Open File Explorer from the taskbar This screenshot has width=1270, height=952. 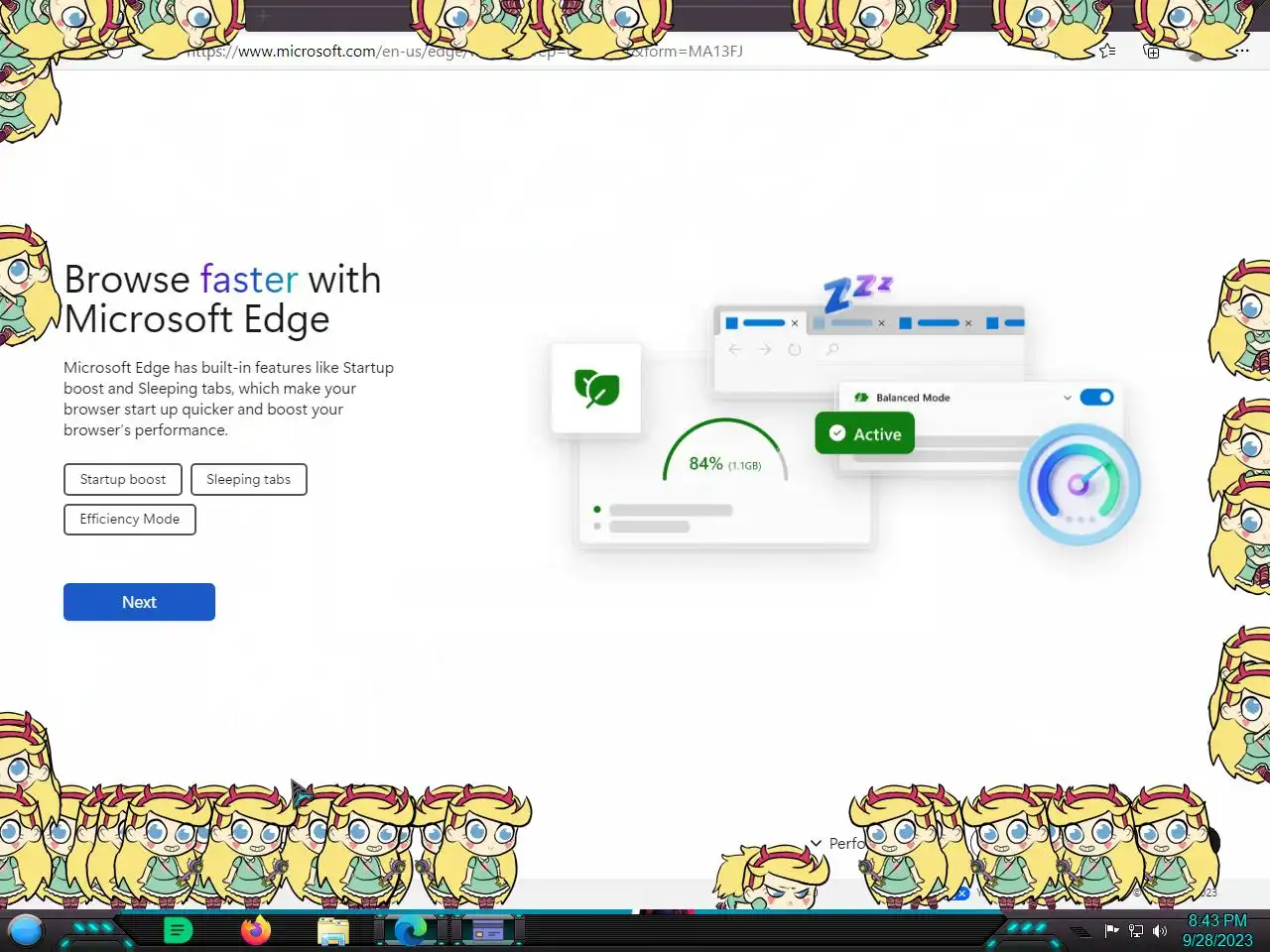(333, 931)
